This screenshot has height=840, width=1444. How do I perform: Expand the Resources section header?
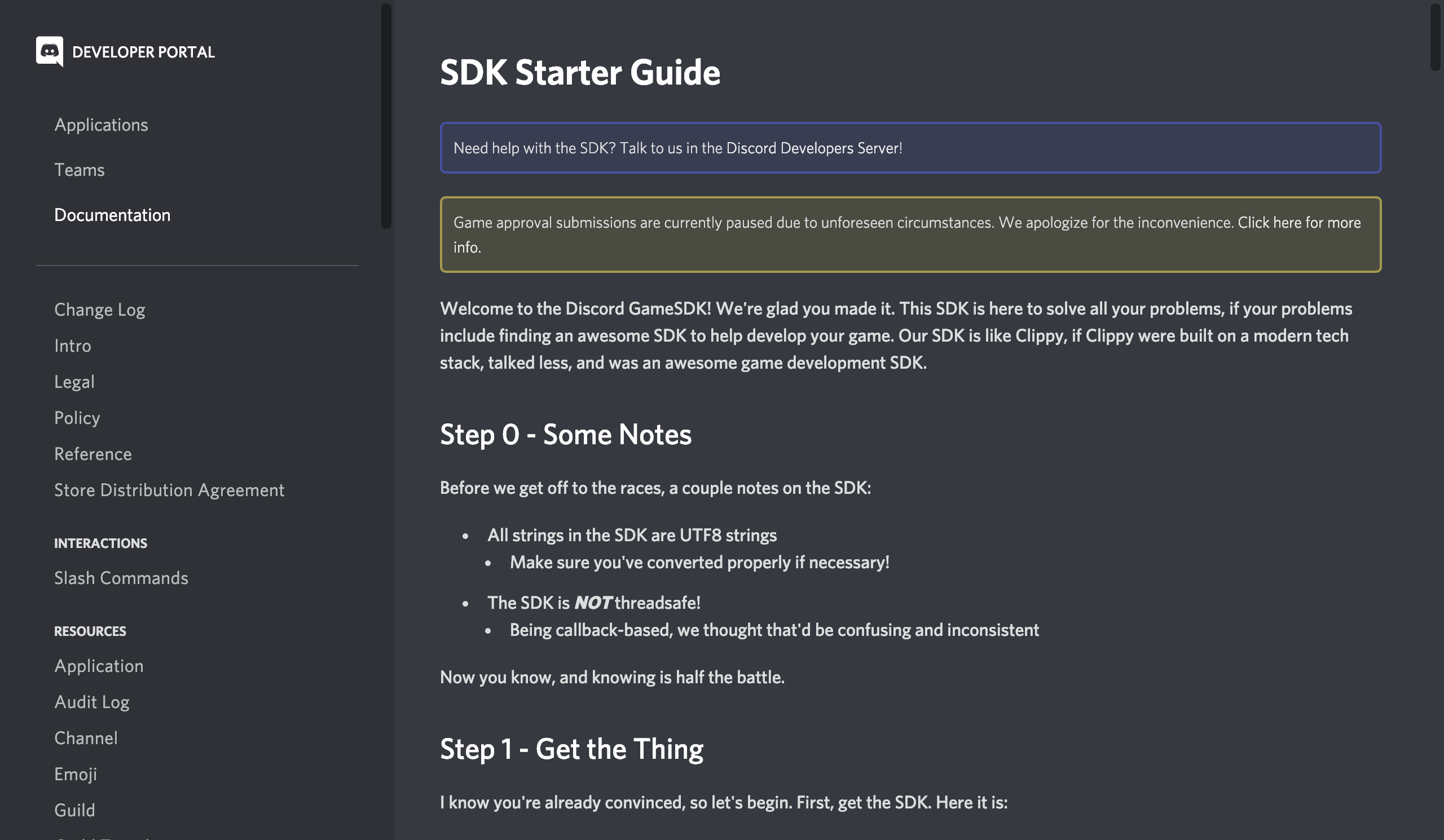[x=90, y=631]
